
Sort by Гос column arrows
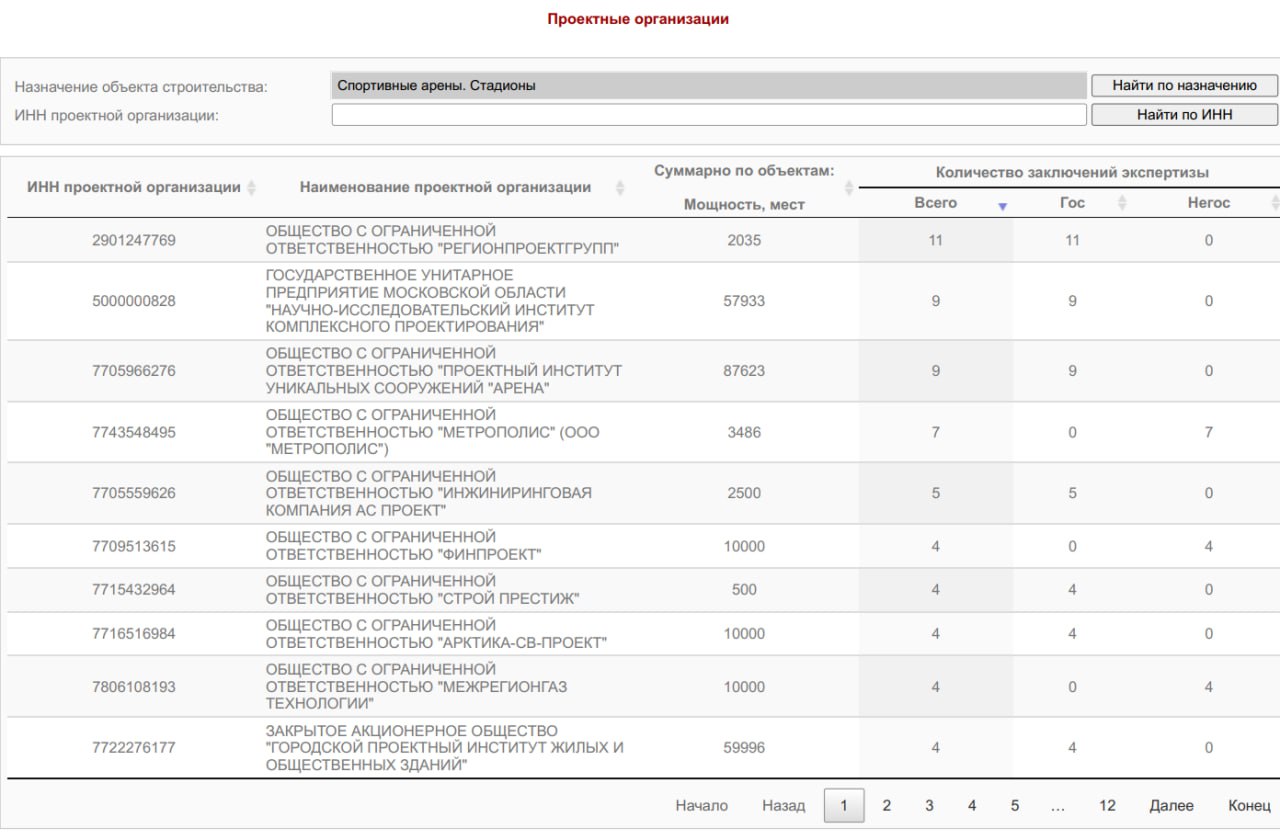[1122, 203]
